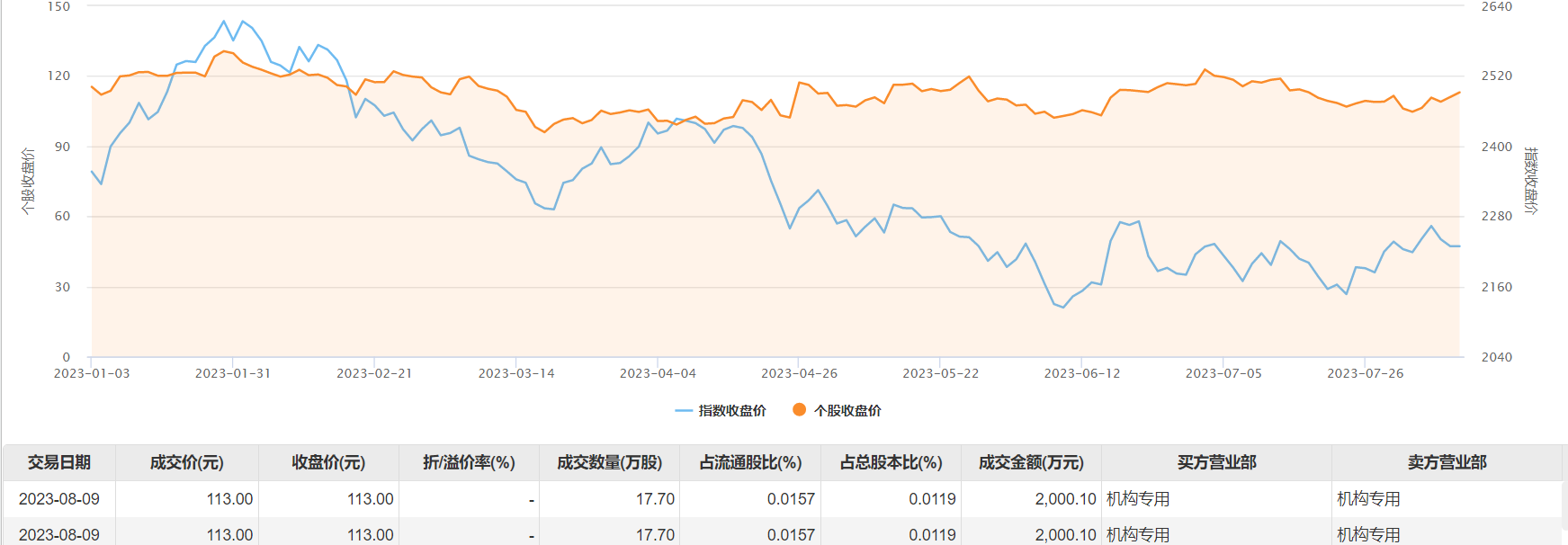Click x-axis date label 2023-04-26

pyautogui.click(x=799, y=373)
